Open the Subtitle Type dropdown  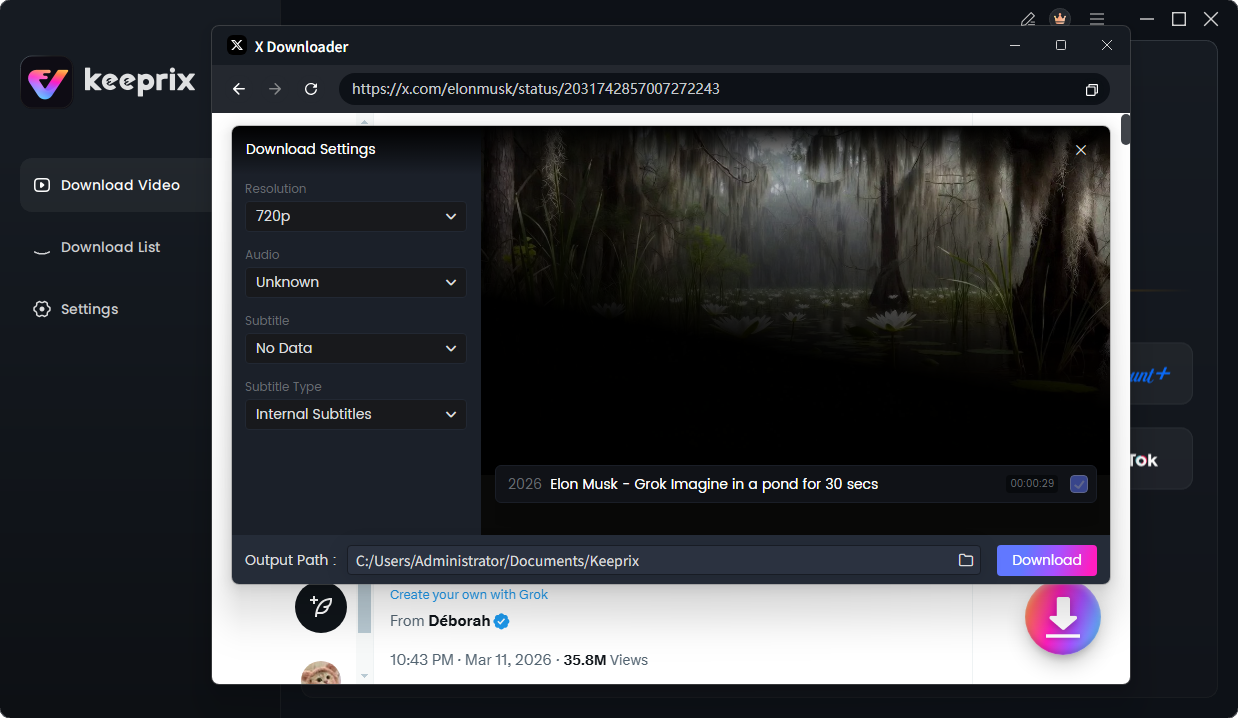(355, 414)
